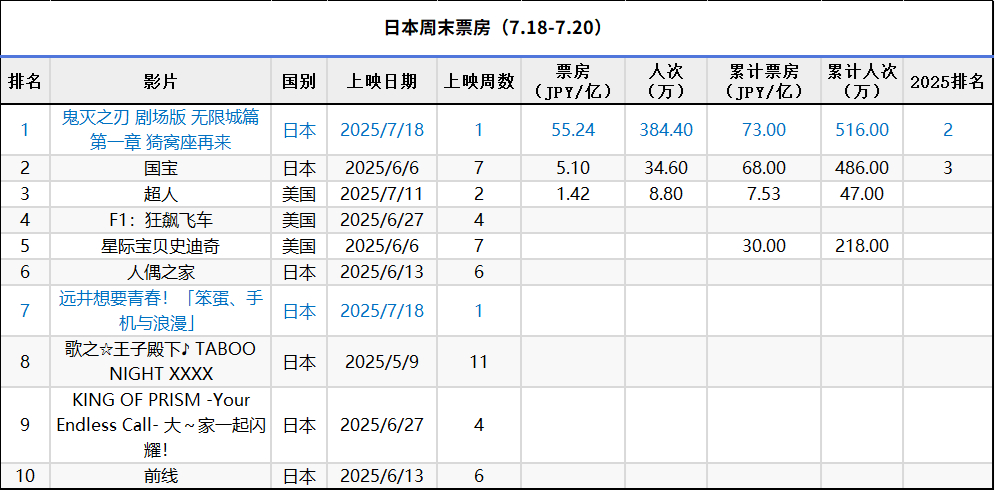Click the release date 2025/6/13 for 人偶之家

click(382, 272)
